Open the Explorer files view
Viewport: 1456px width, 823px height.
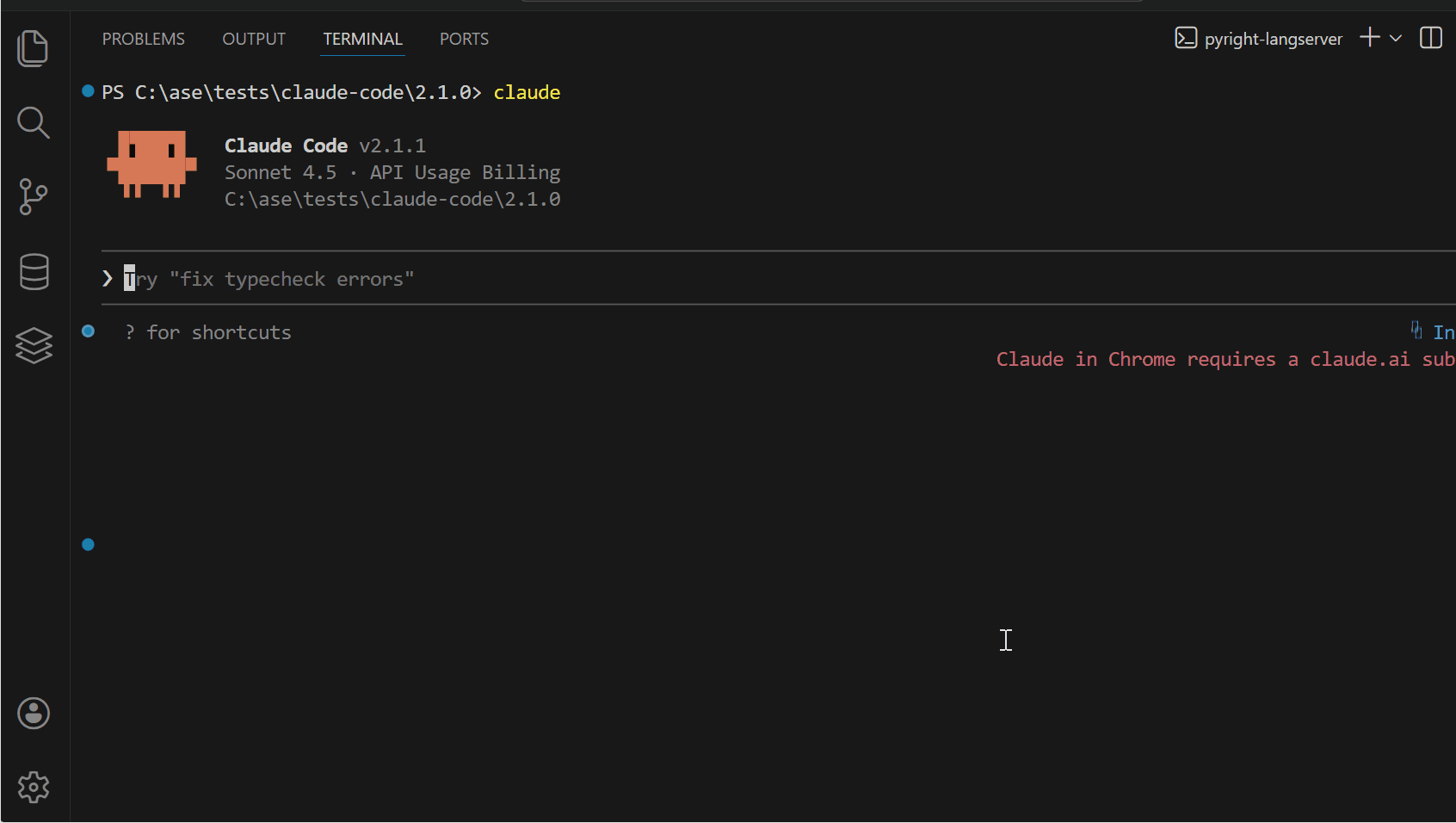pyautogui.click(x=34, y=48)
